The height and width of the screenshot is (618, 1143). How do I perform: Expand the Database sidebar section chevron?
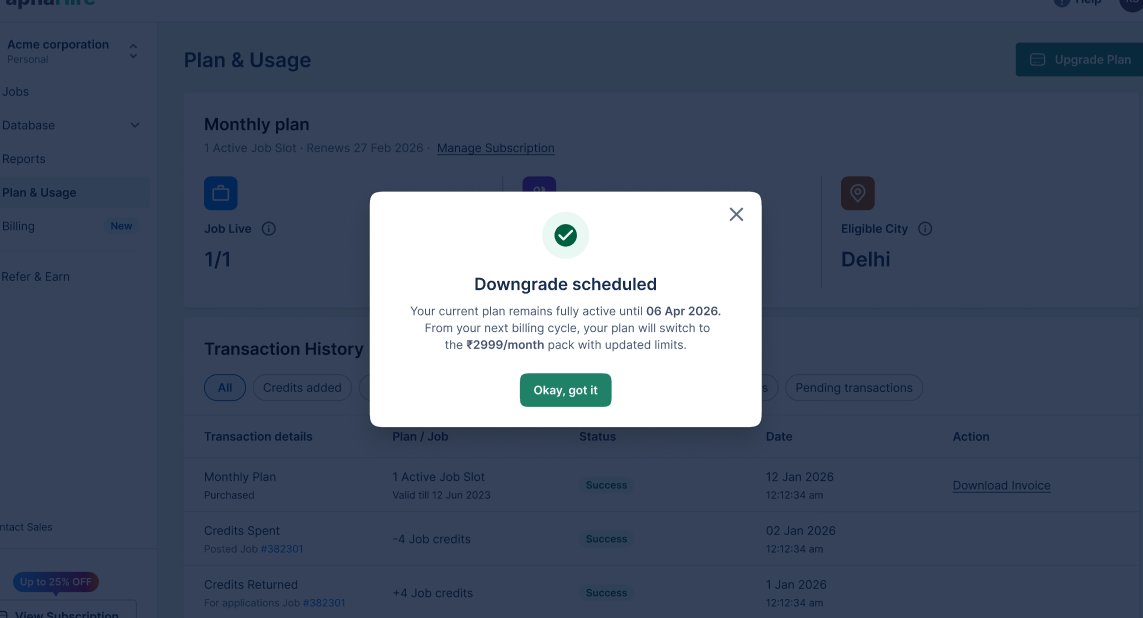click(135, 125)
